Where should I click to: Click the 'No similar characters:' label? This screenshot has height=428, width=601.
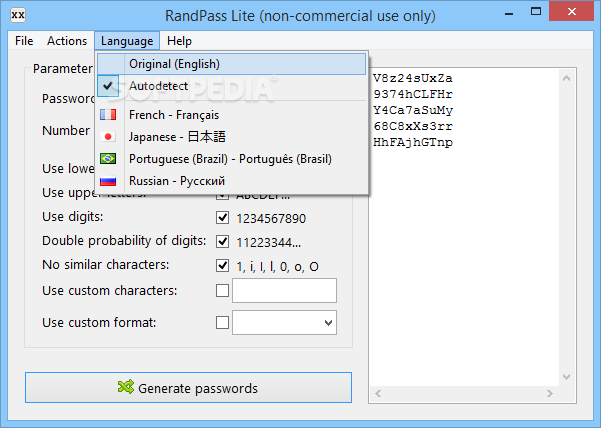click(x=105, y=265)
